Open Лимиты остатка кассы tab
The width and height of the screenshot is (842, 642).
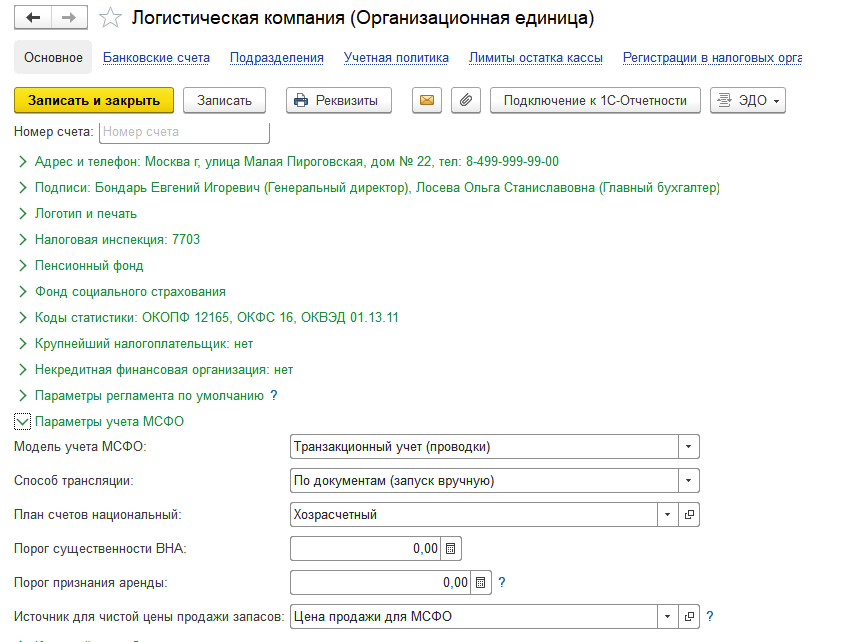click(x=536, y=57)
